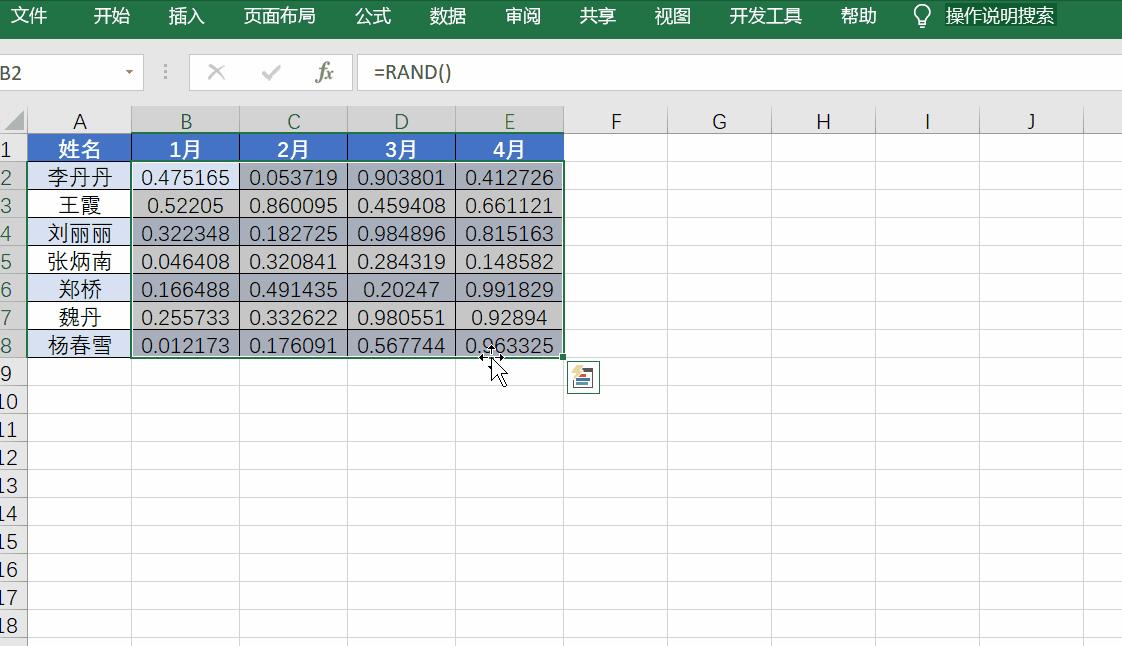1122x646 pixels.
Task: Switch to the 审阅 ribbon tab
Action: 521,15
